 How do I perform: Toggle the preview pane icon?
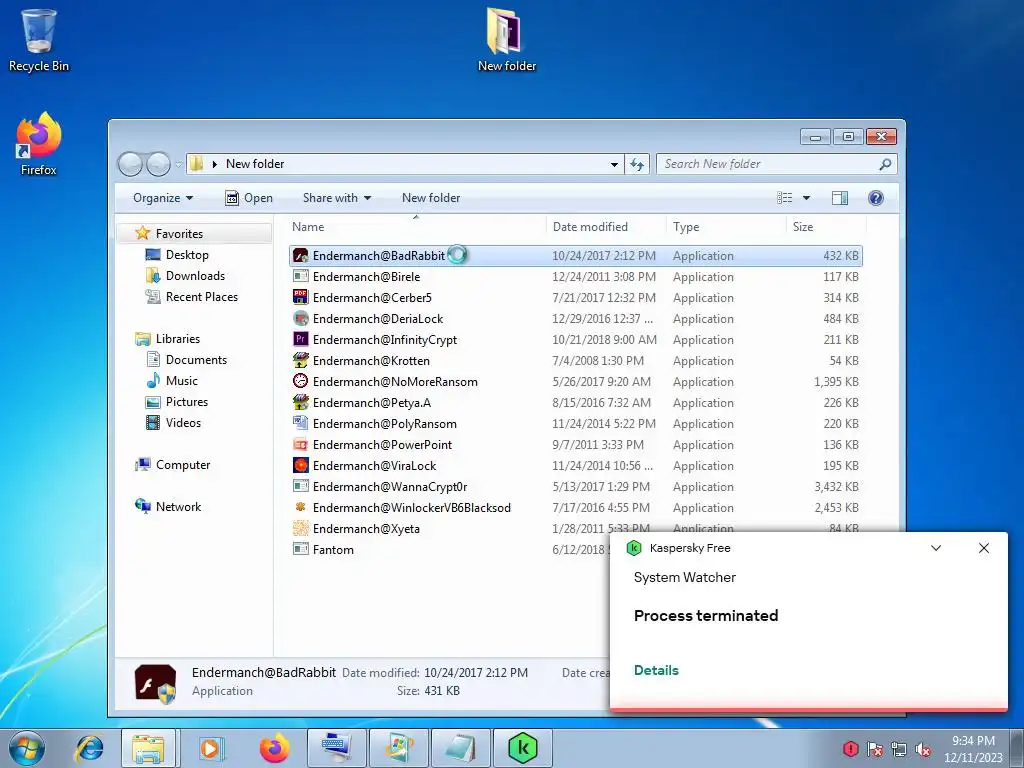click(x=840, y=198)
